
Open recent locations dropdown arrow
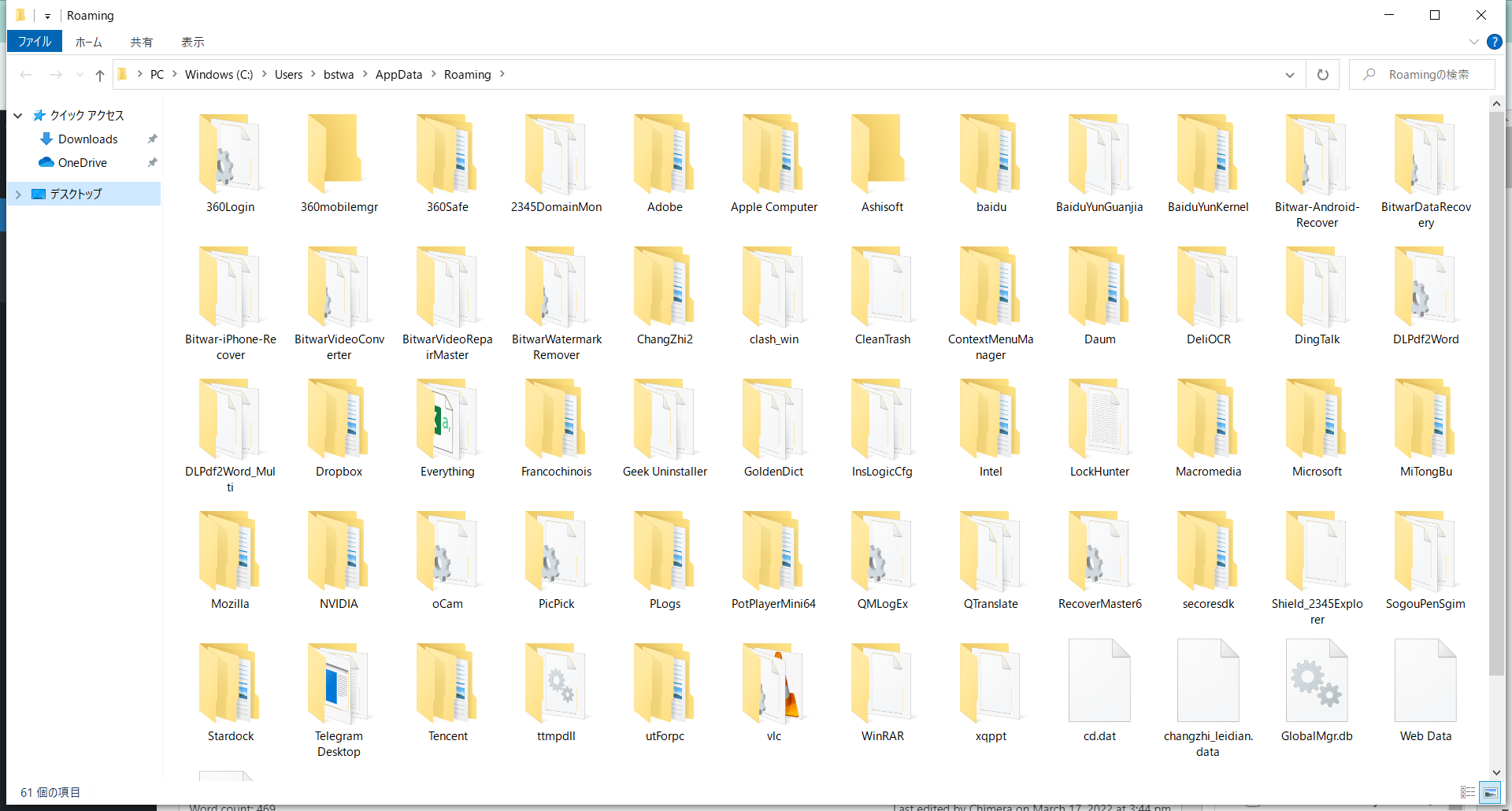80,75
